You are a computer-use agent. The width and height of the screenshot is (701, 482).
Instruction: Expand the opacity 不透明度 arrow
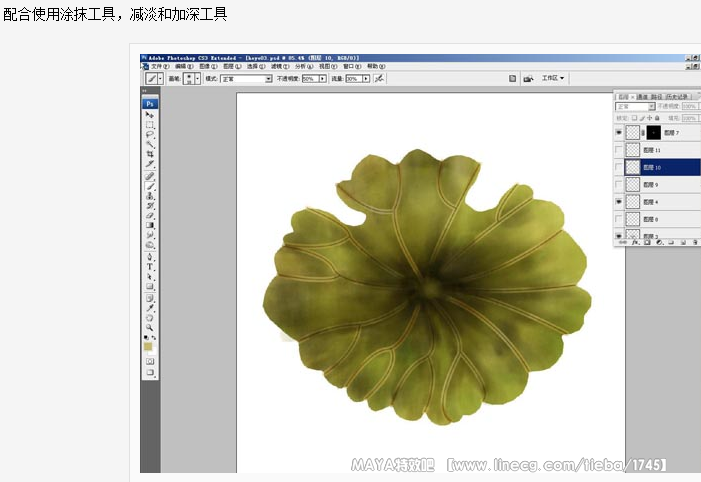tap(322, 78)
